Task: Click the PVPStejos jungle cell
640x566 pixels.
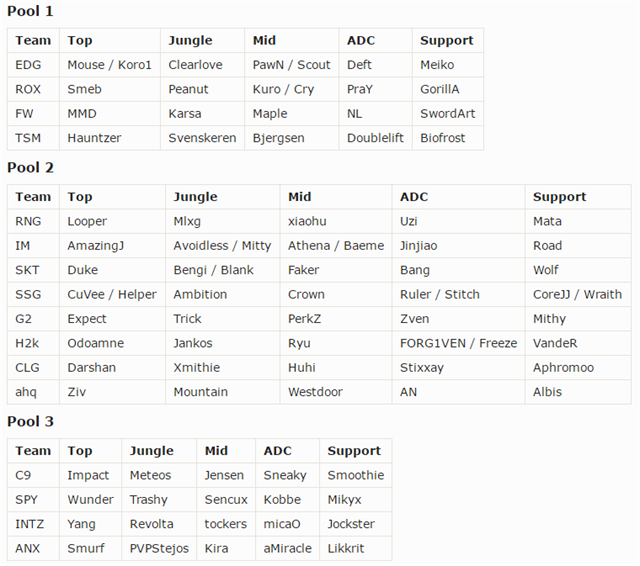Action: tap(158, 548)
